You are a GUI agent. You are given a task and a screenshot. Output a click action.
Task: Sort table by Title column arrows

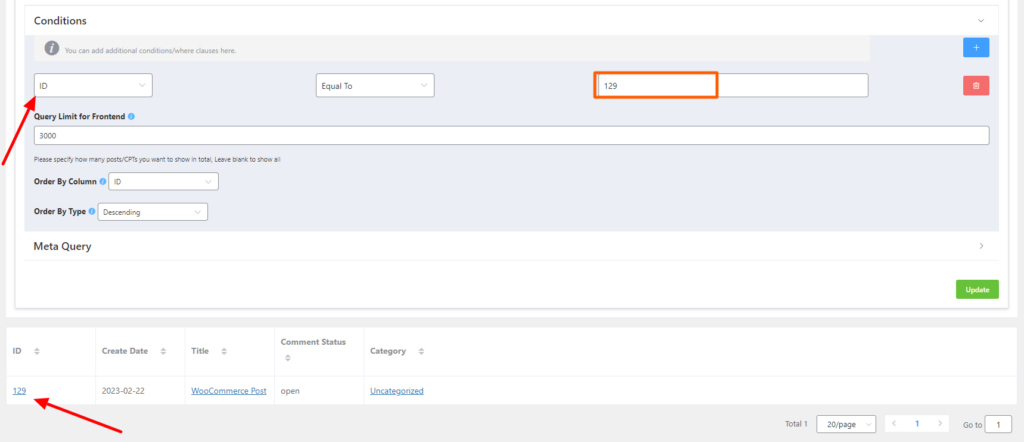click(222, 352)
